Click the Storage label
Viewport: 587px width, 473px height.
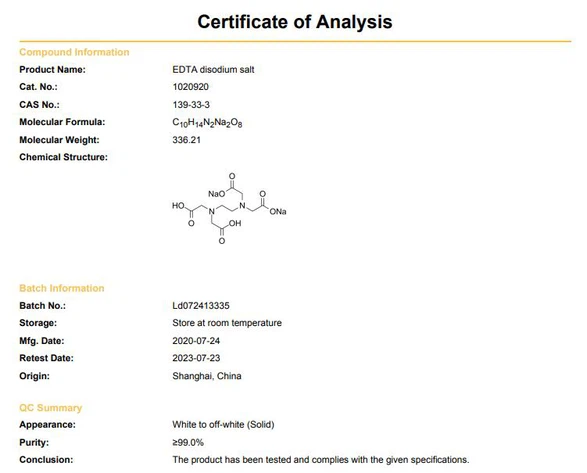[x=38, y=323]
